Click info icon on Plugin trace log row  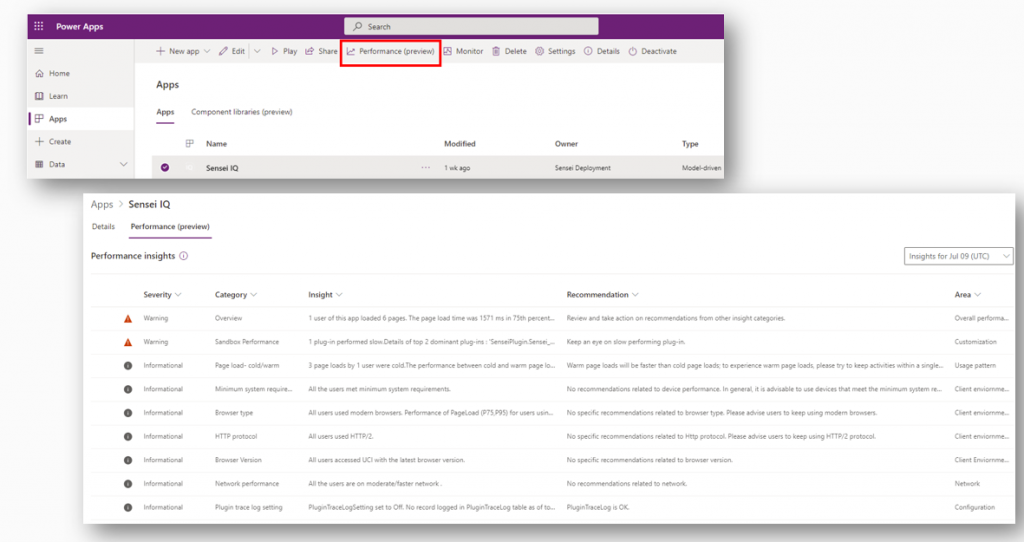point(128,507)
